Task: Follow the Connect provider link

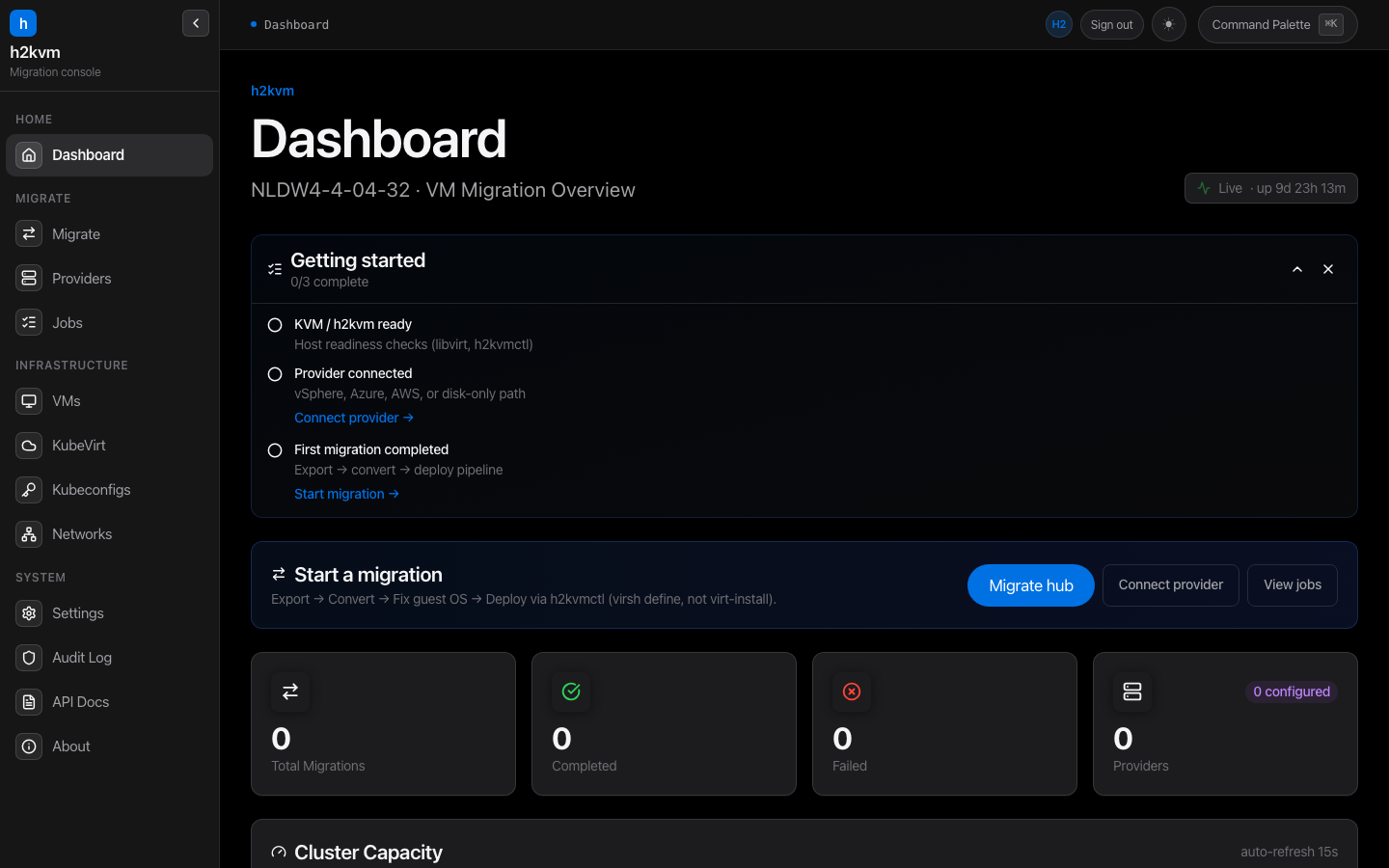Action: point(354,418)
